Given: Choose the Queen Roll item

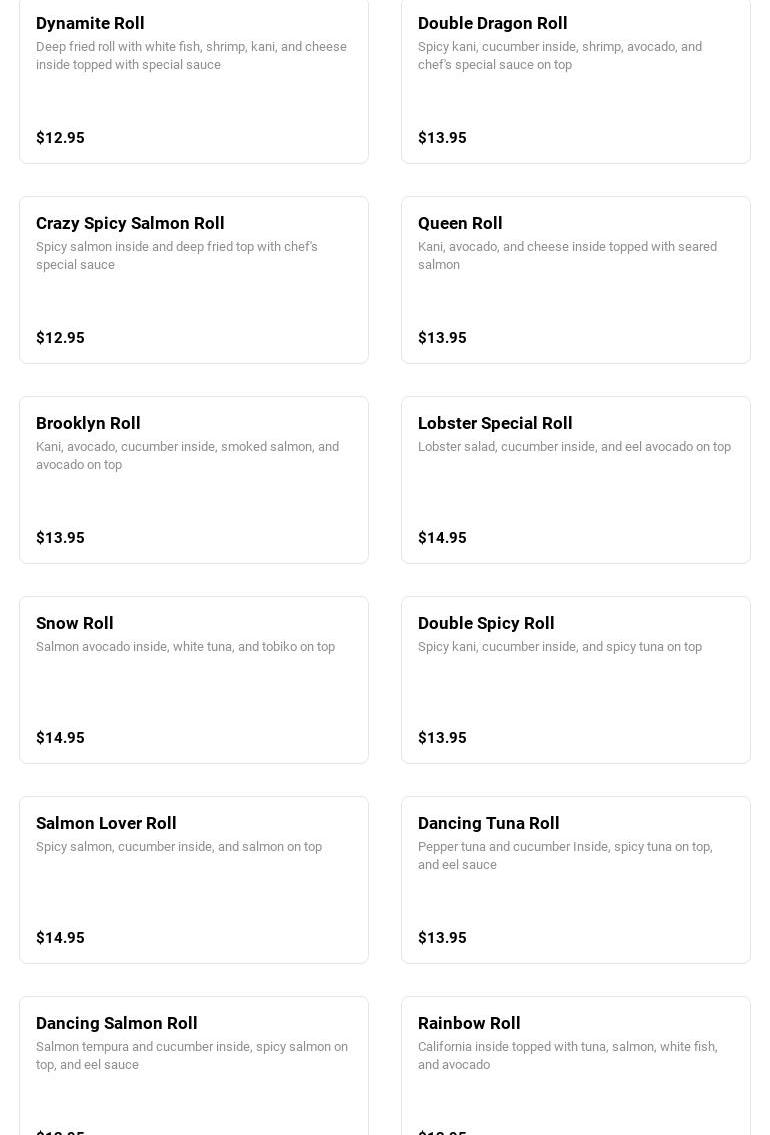Looking at the screenshot, I should (x=460, y=223).
